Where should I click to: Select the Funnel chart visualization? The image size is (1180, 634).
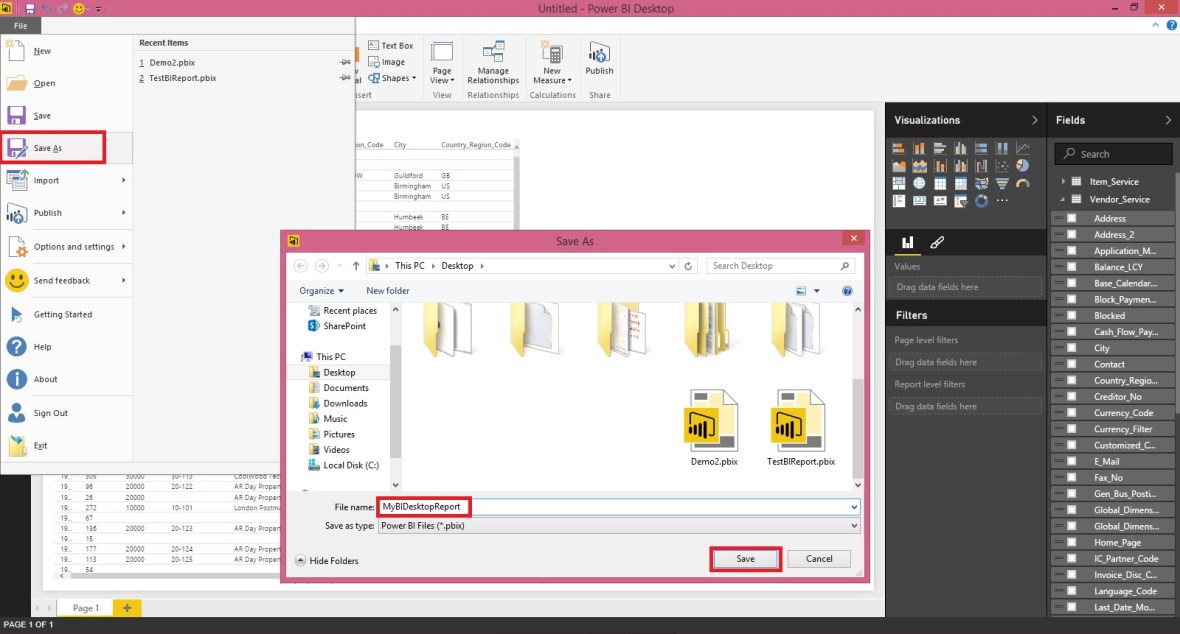point(1002,183)
